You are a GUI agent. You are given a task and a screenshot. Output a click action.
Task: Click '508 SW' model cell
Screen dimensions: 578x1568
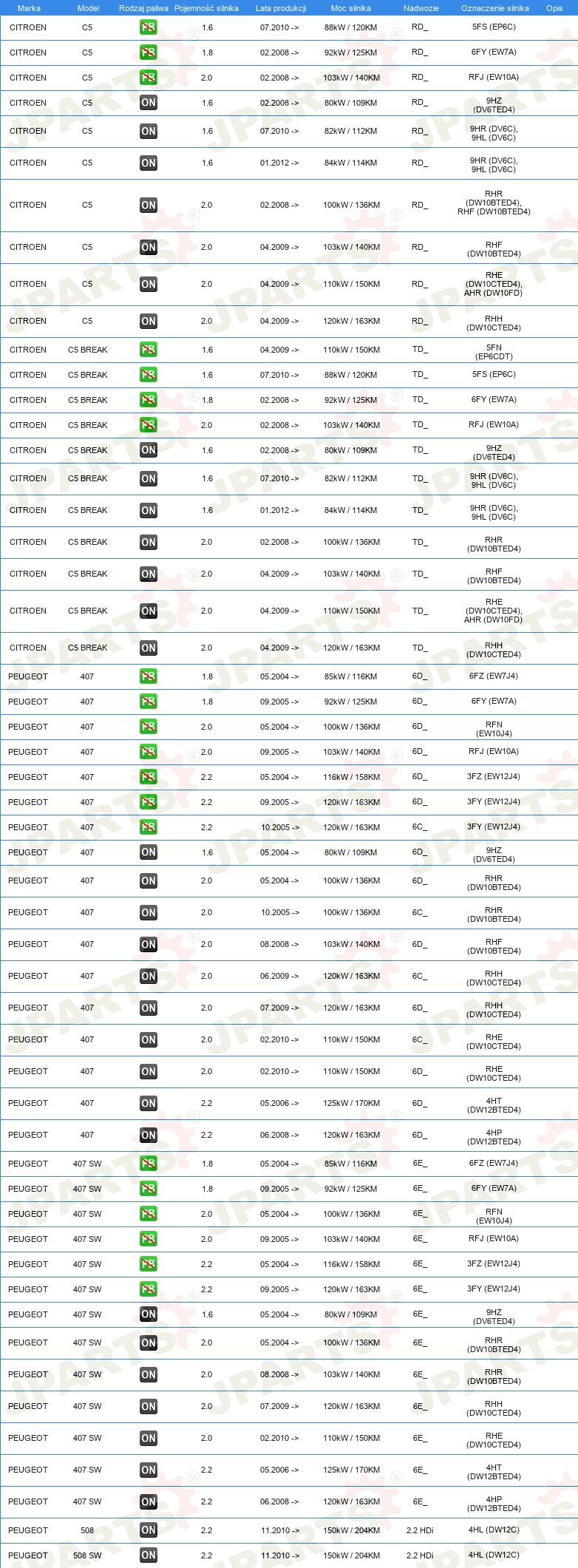coord(87,1555)
